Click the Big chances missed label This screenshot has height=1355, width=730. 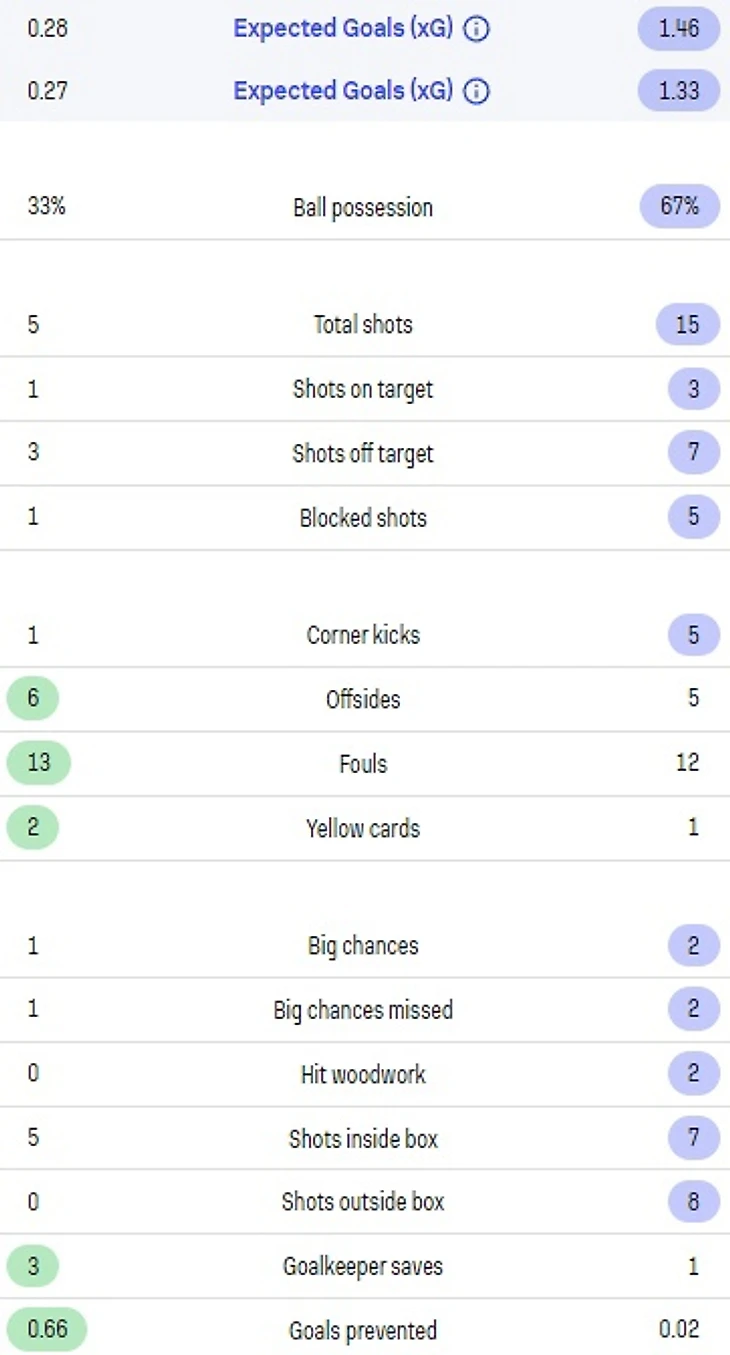coord(363,1010)
